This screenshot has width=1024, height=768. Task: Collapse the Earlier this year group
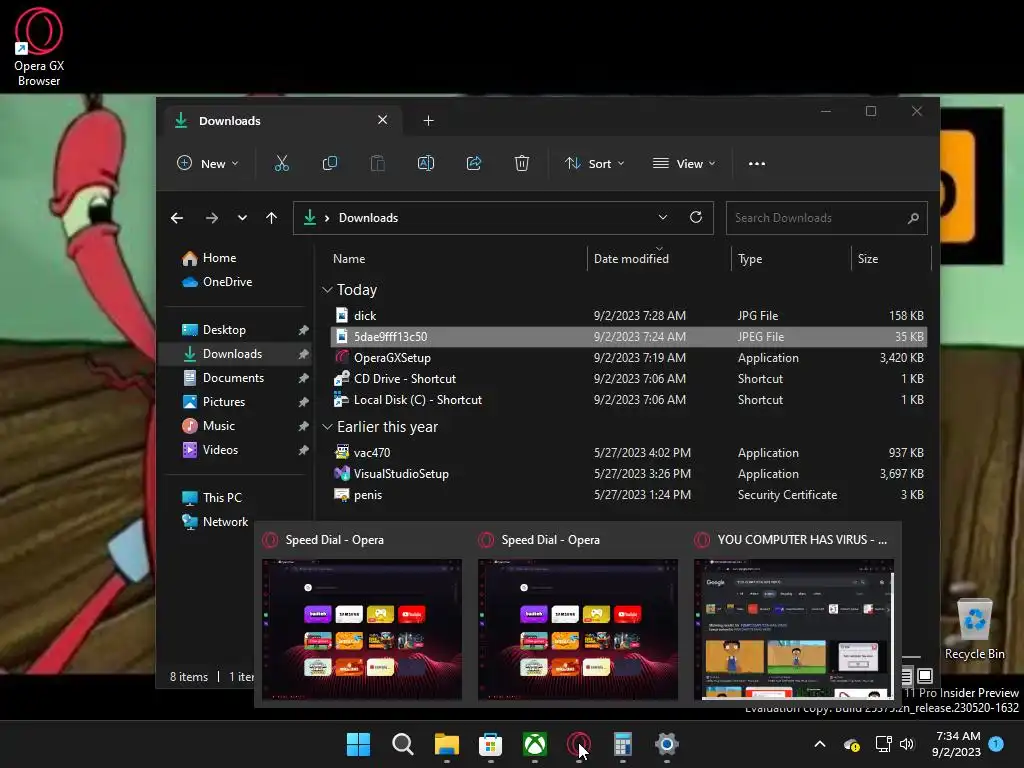(327, 426)
